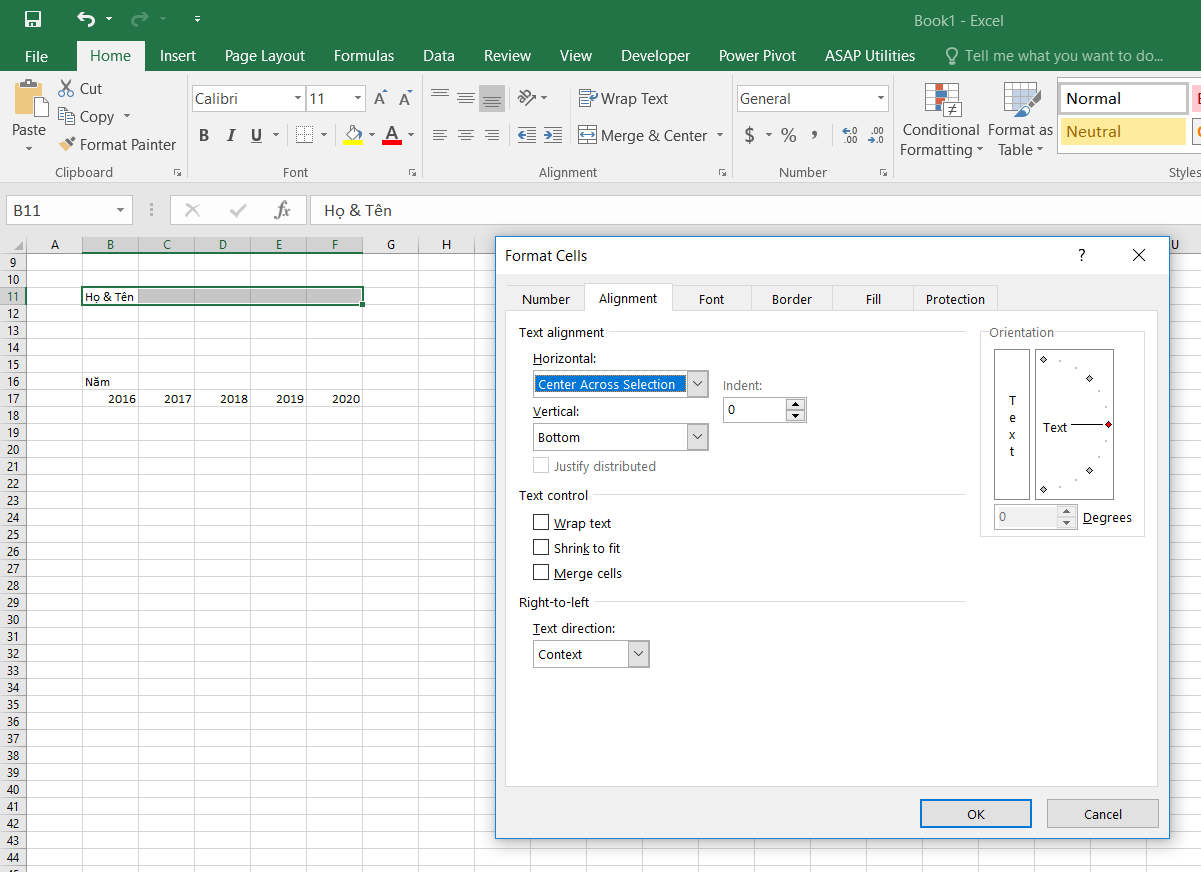Enable the Wrap text checkbox
Image resolution: width=1201 pixels, height=872 pixels.
tap(541, 522)
